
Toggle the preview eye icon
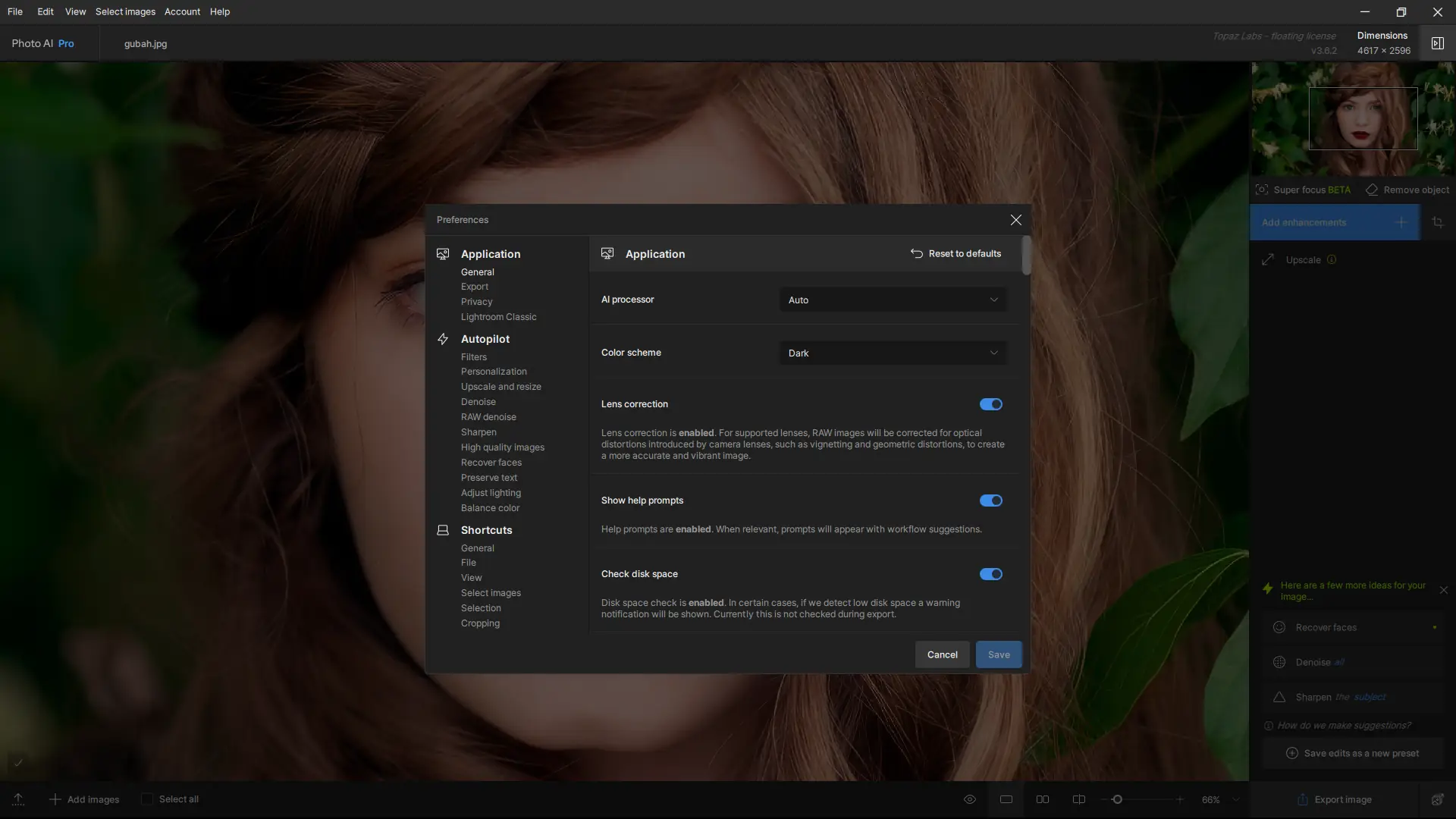[969, 799]
